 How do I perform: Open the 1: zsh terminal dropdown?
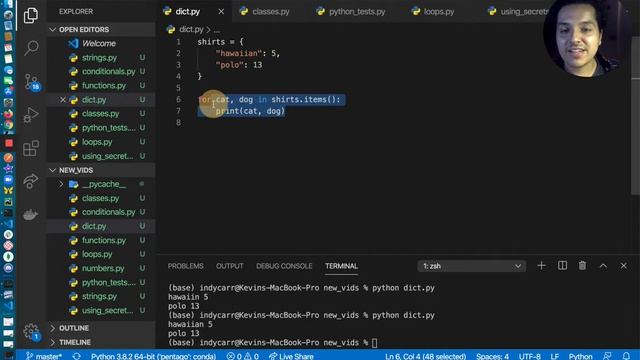pyautogui.click(x=471, y=266)
